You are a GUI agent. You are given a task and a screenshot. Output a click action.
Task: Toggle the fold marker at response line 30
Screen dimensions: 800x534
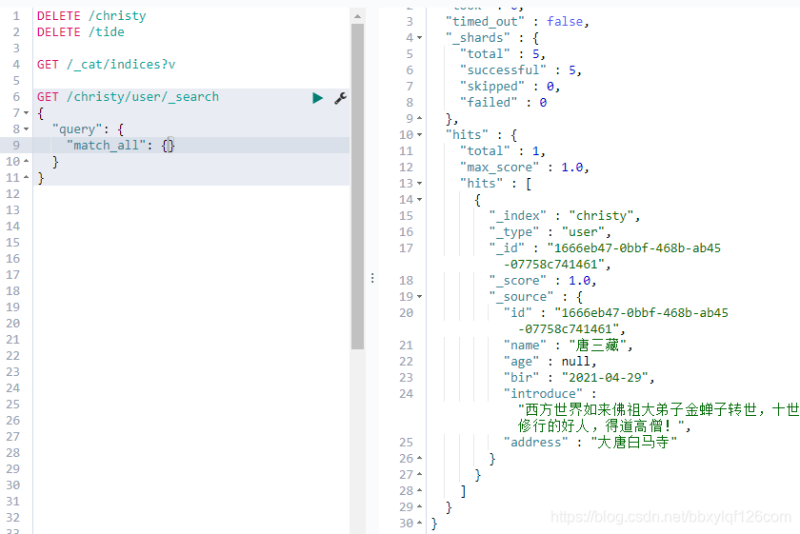coord(419,523)
